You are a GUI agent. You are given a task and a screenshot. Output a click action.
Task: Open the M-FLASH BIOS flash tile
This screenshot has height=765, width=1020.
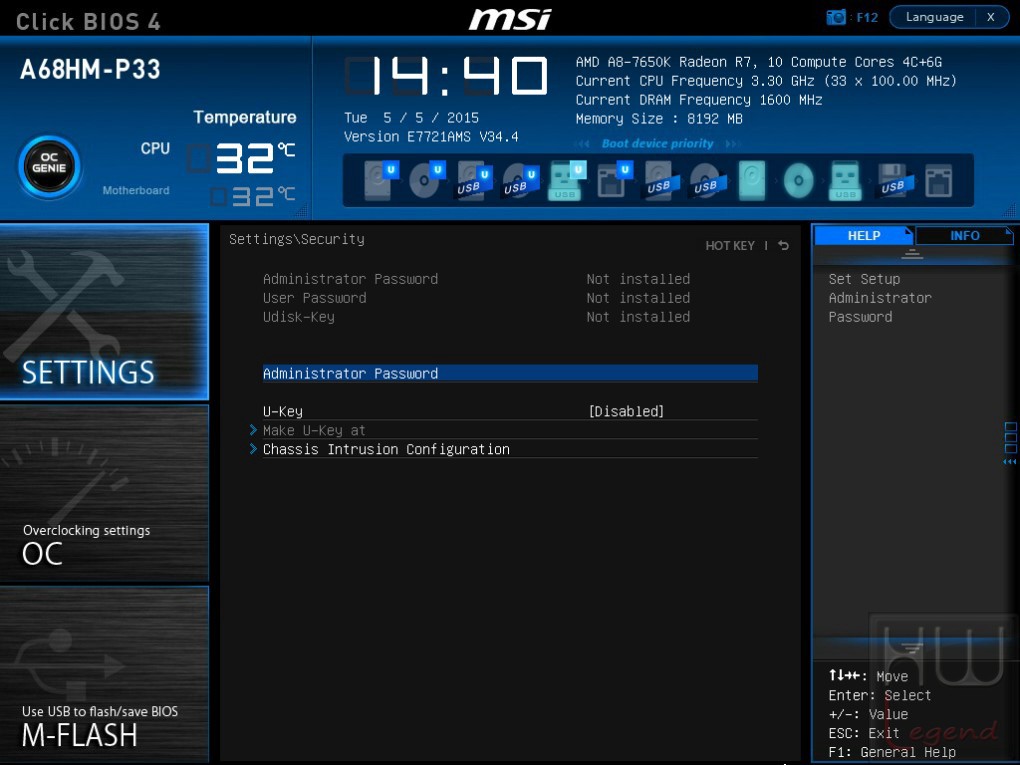click(x=104, y=674)
